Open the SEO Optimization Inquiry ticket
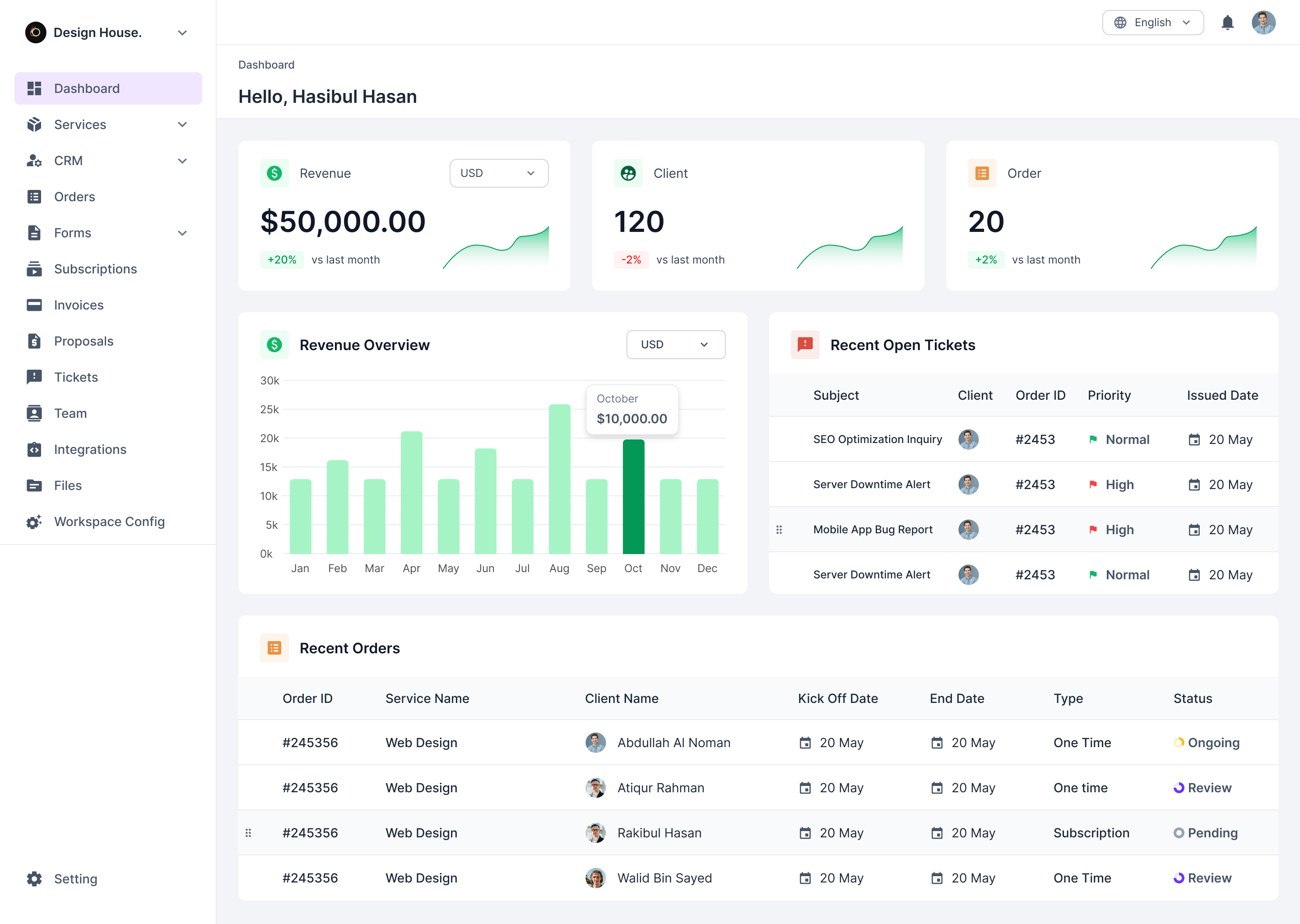 [x=877, y=439]
